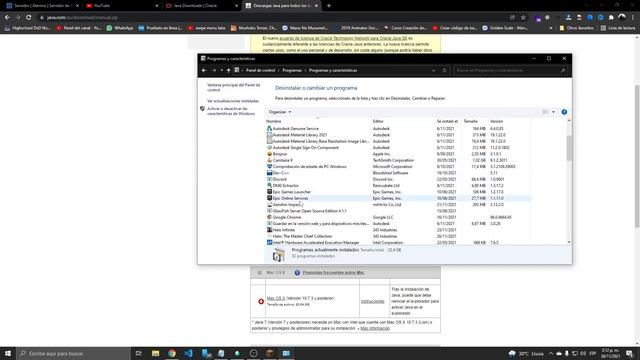Open Ventana principal del Panel de control link
The height and width of the screenshot is (360, 640).
[233, 87]
